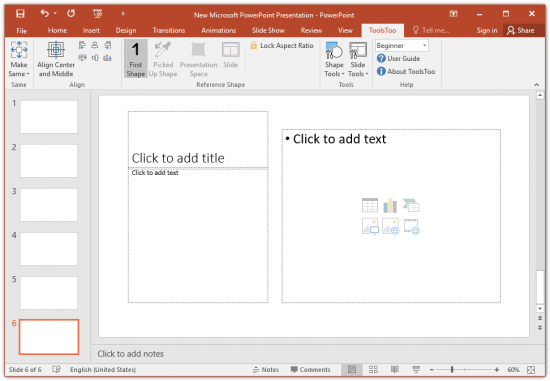Viewport: 550px width, 381px height.
Task: Select slide 4 thumbnail
Action: click(49, 249)
